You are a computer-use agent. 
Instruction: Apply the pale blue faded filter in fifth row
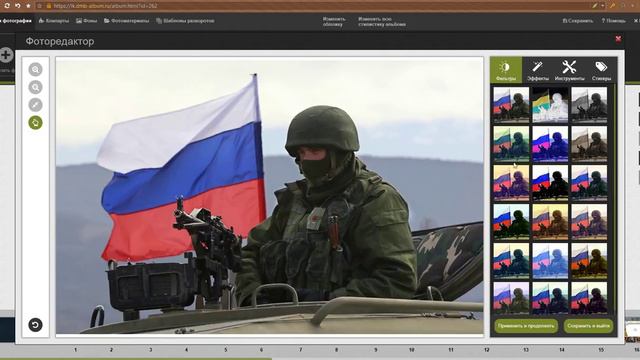(550, 261)
